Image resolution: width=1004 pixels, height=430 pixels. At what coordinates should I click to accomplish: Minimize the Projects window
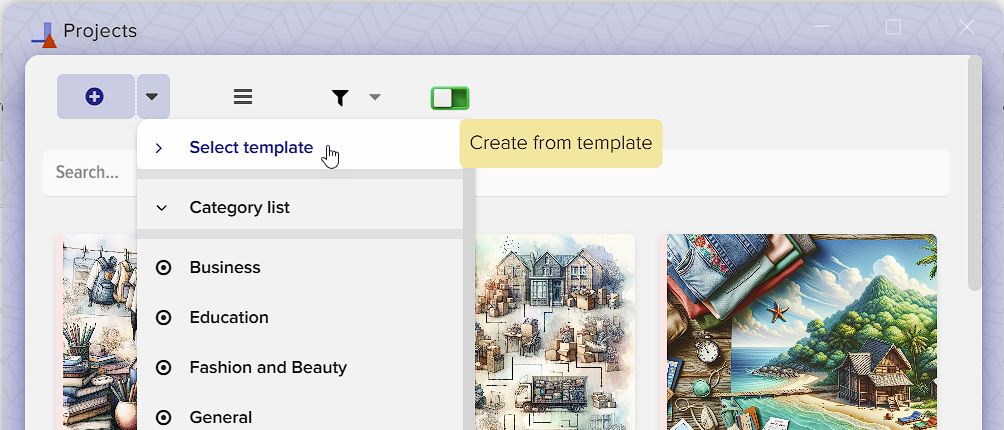pyautogui.click(x=822, y=27)
